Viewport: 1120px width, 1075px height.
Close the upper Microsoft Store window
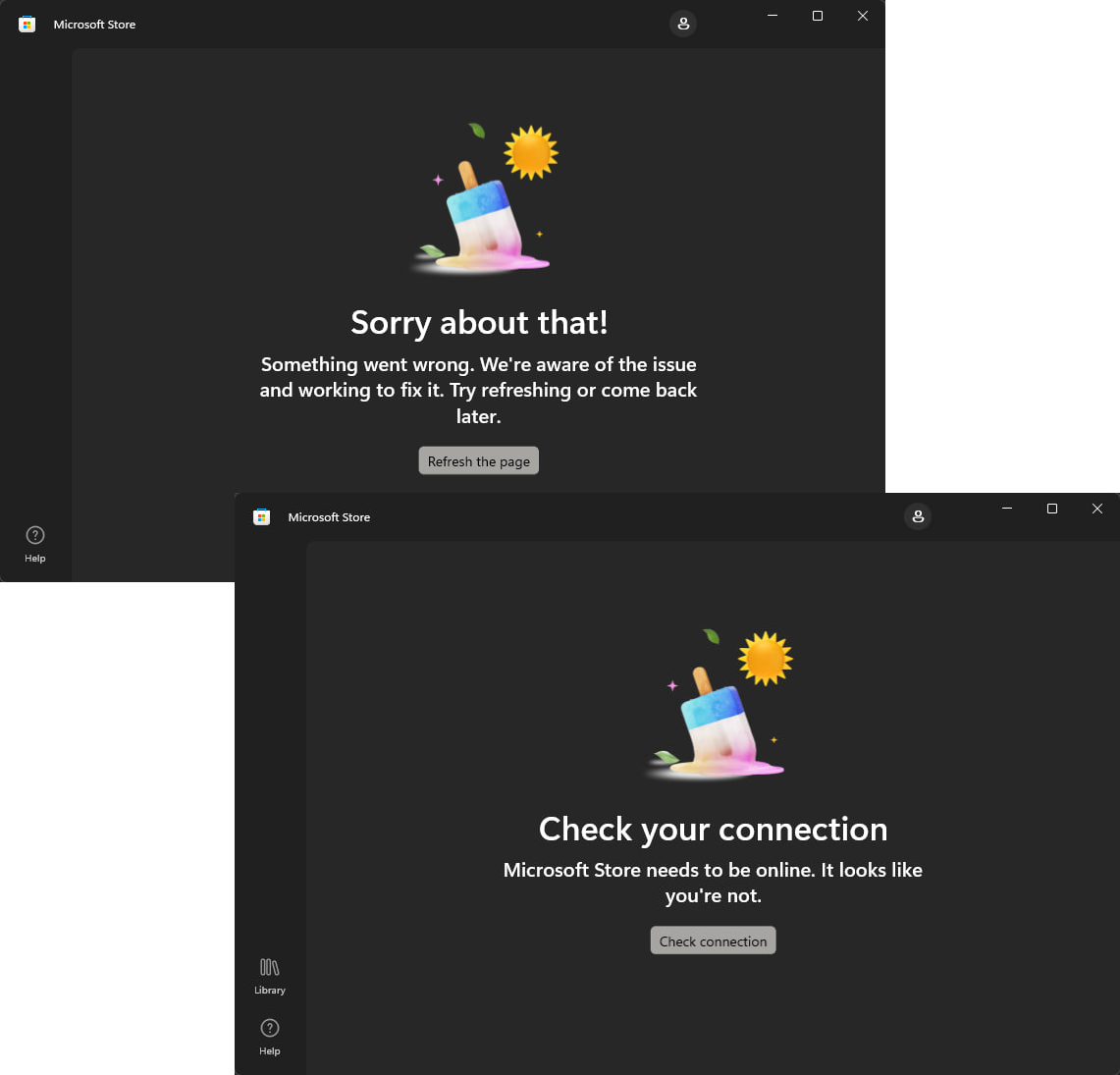(x=863, y=16)
